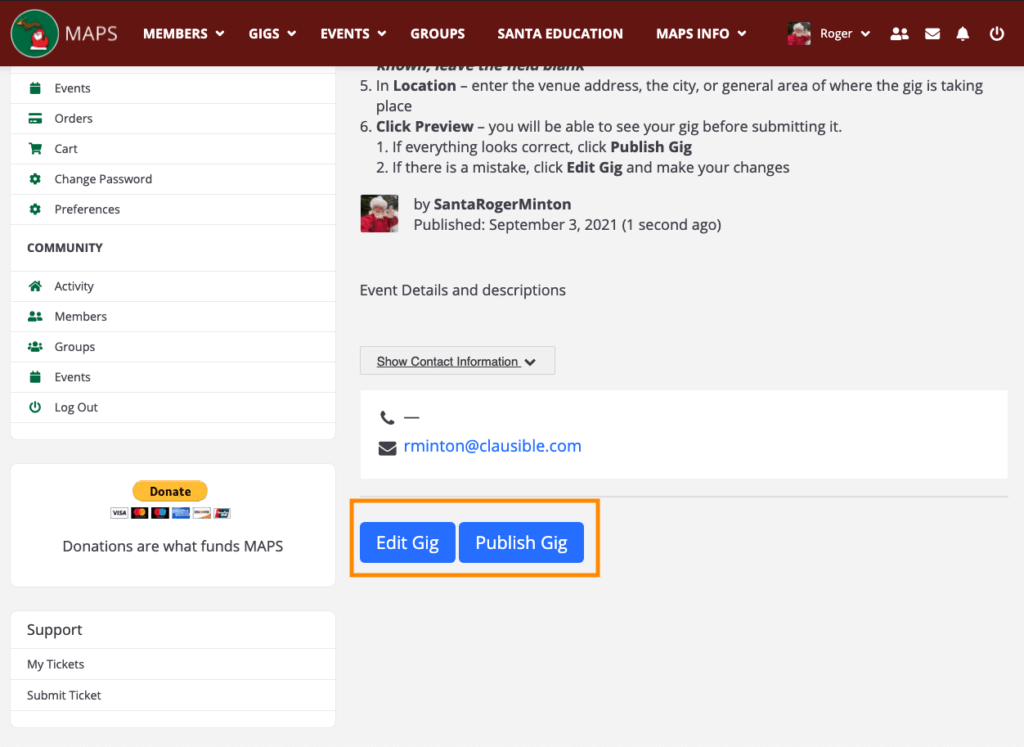Open the messages envelope icon
Screen dimensions: 1024x747
[933, 34]
